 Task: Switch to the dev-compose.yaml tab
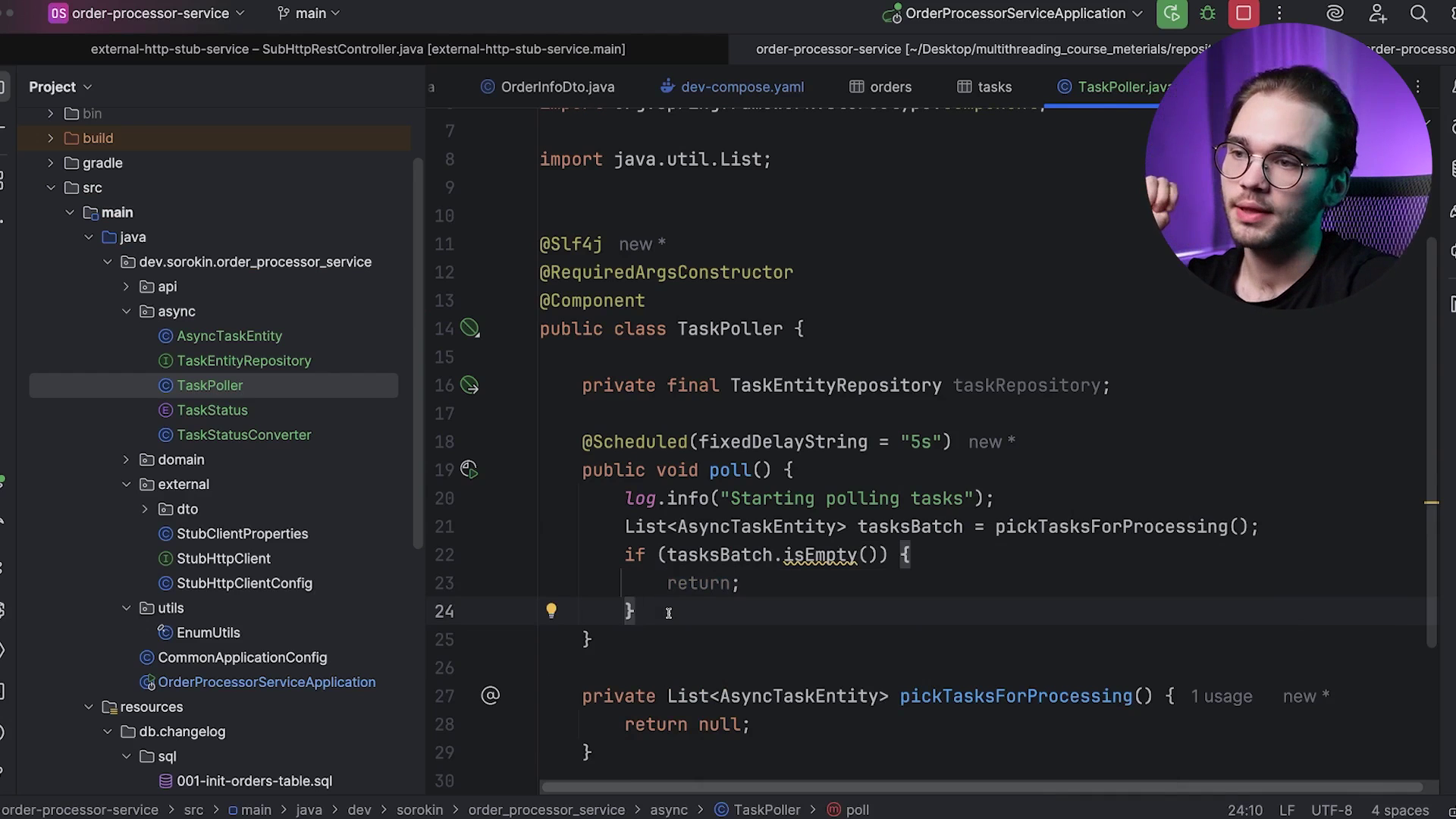click(742, 87)
